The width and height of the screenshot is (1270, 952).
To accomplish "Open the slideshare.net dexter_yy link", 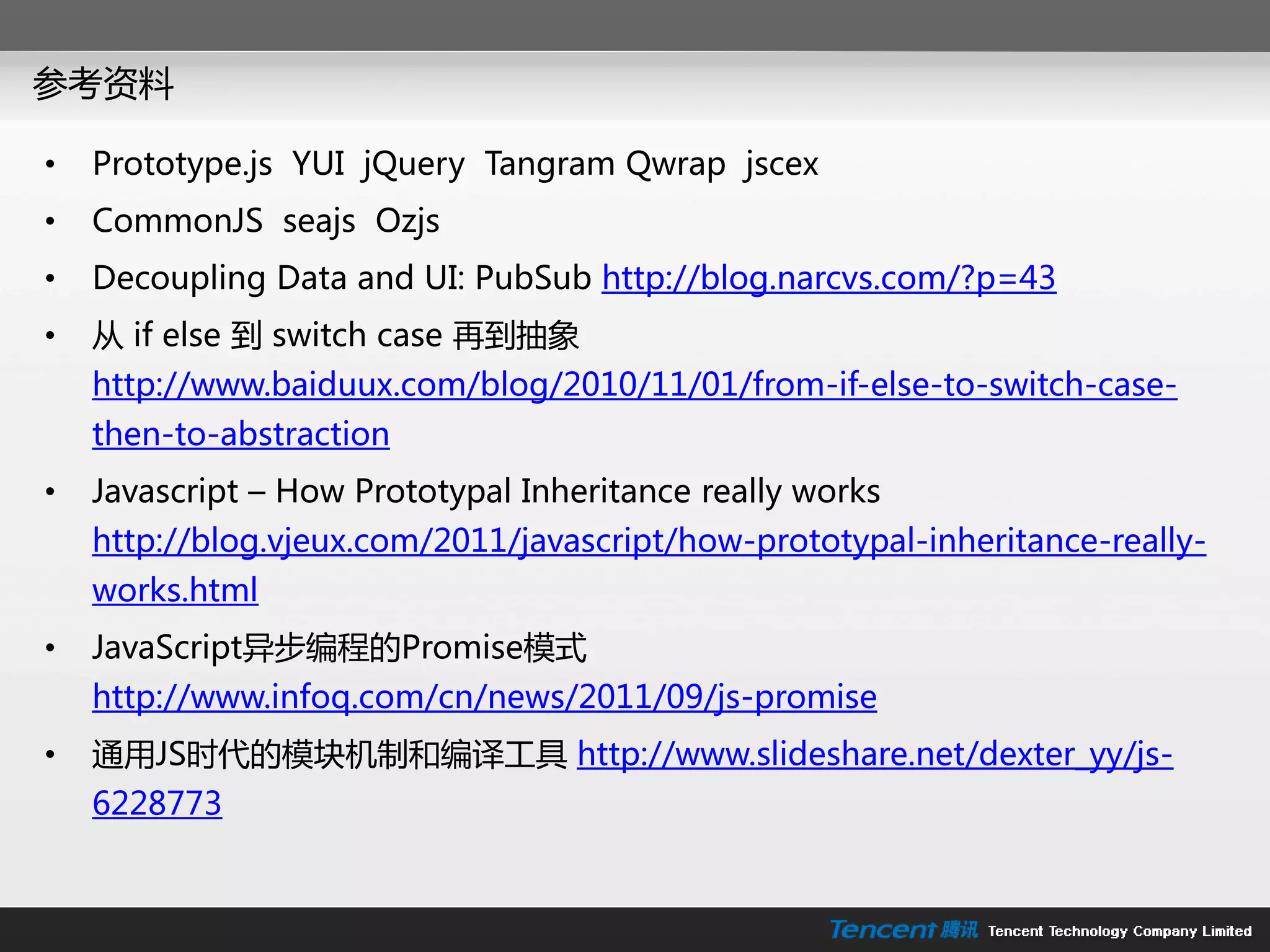I will tap(874, 754).
